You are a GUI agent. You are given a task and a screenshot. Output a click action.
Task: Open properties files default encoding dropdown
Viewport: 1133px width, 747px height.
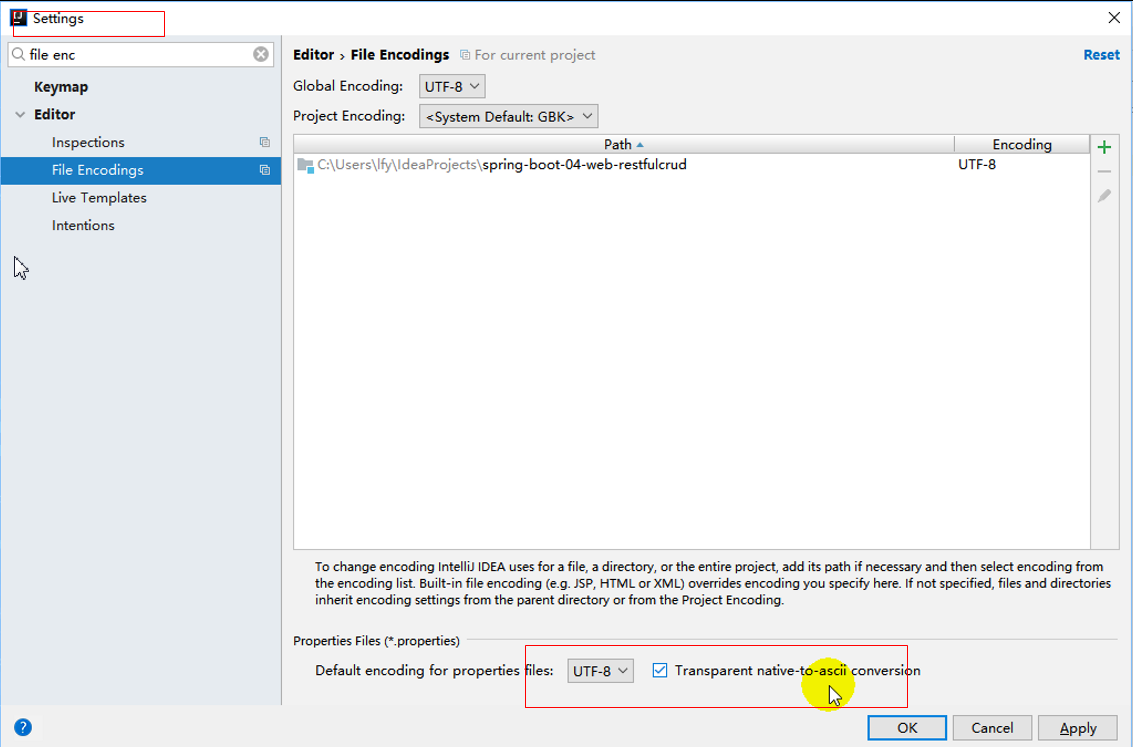tap(600, 670)
